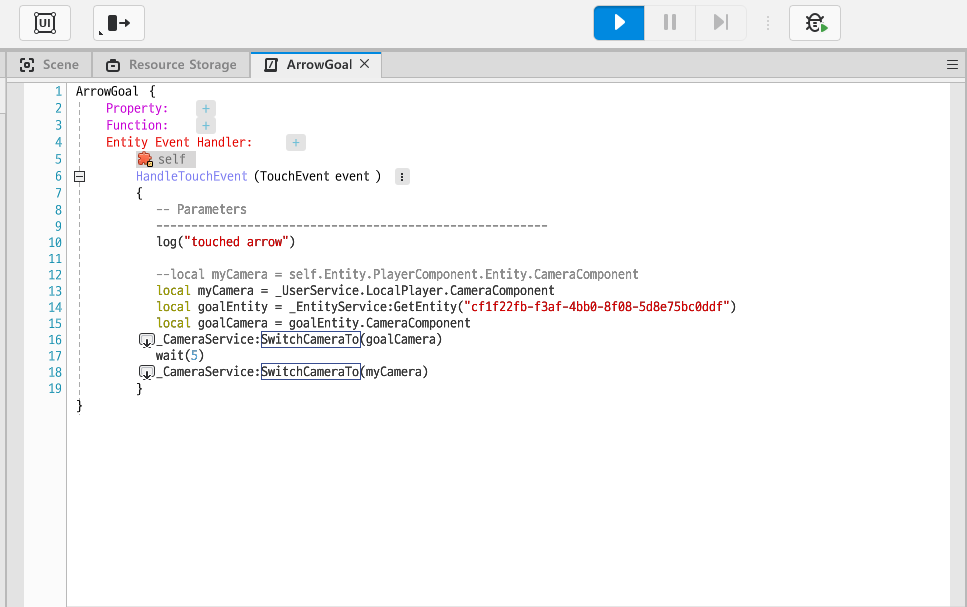Click the Property: label
The width and height of the screenshot is (967, 607).
tap(137, 109)
